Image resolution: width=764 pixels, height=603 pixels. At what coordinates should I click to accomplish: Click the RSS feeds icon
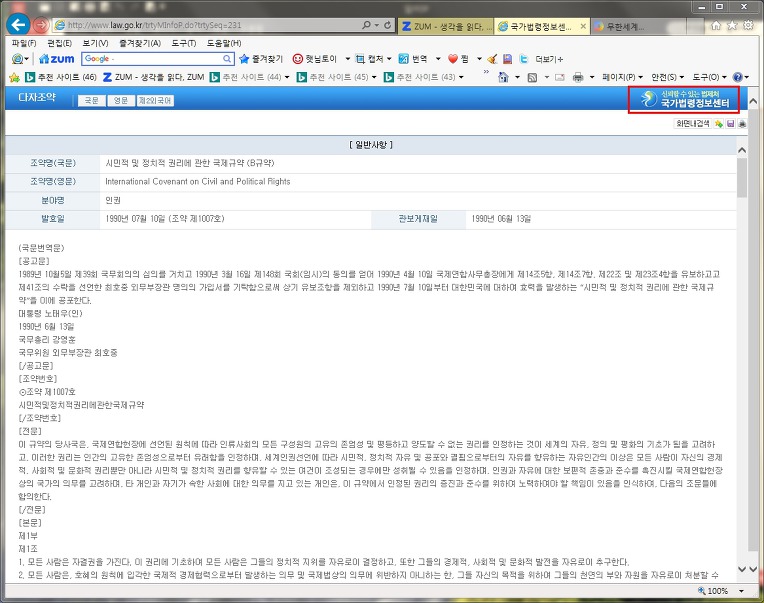click(x=533, y=77)
